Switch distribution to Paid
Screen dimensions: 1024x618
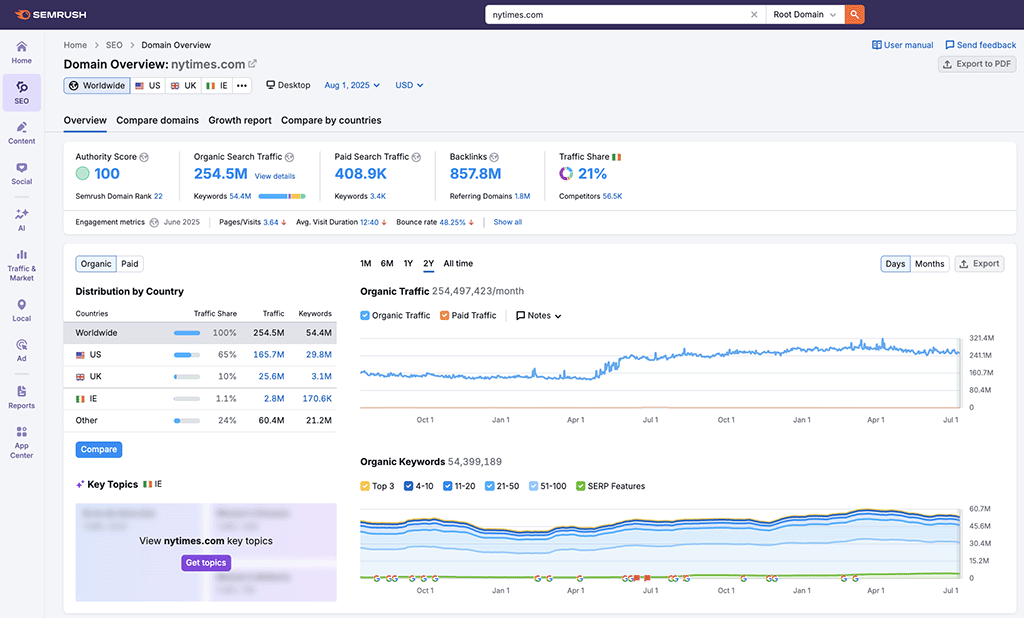pos(130,264)
